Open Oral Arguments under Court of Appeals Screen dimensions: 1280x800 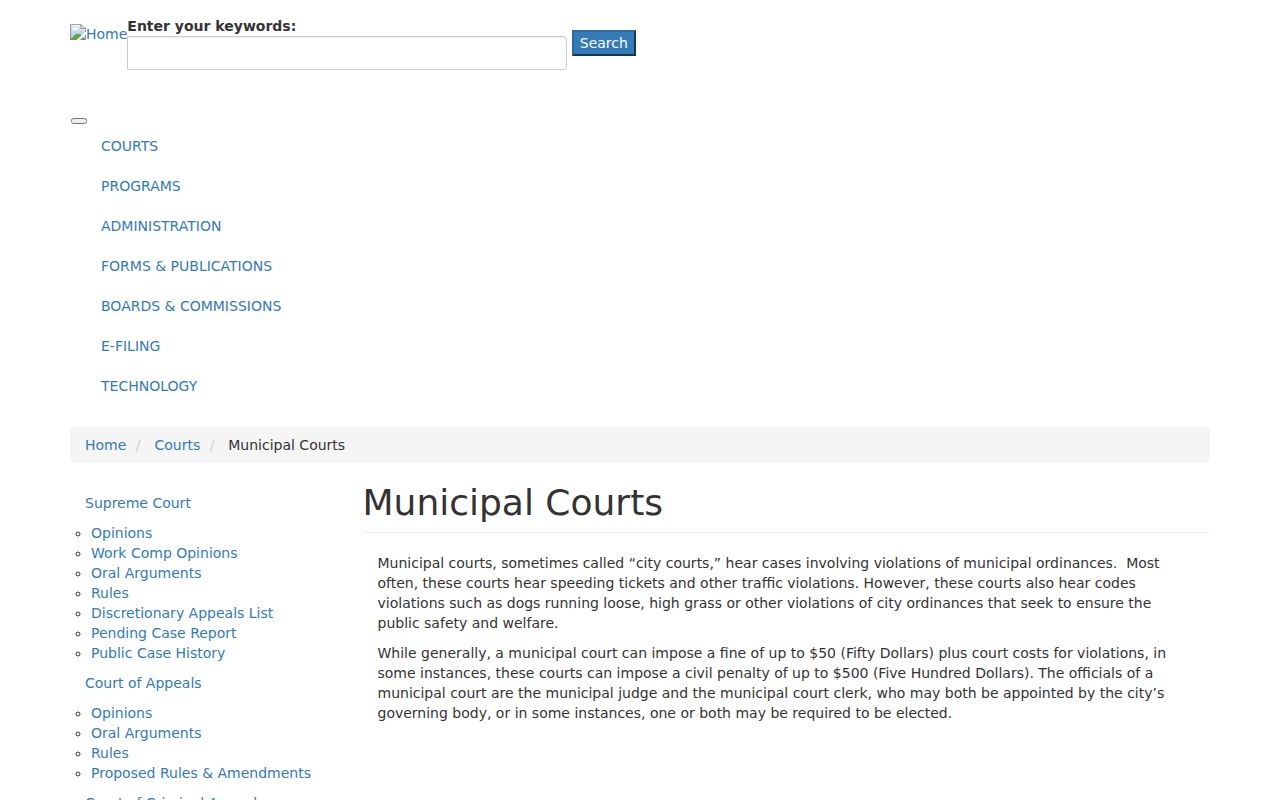[x=146, y=733]
